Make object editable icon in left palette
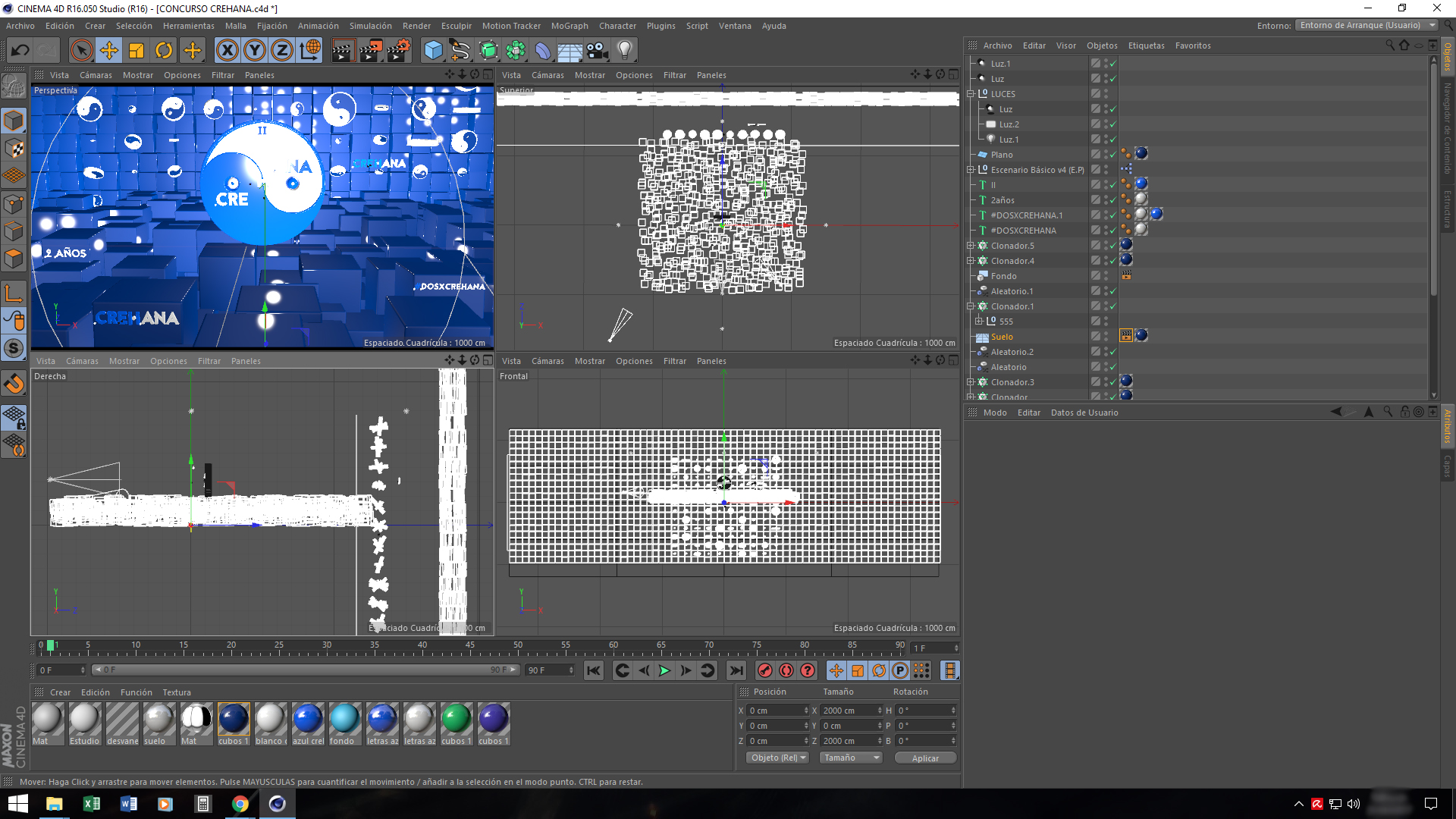 coord(14,87)
